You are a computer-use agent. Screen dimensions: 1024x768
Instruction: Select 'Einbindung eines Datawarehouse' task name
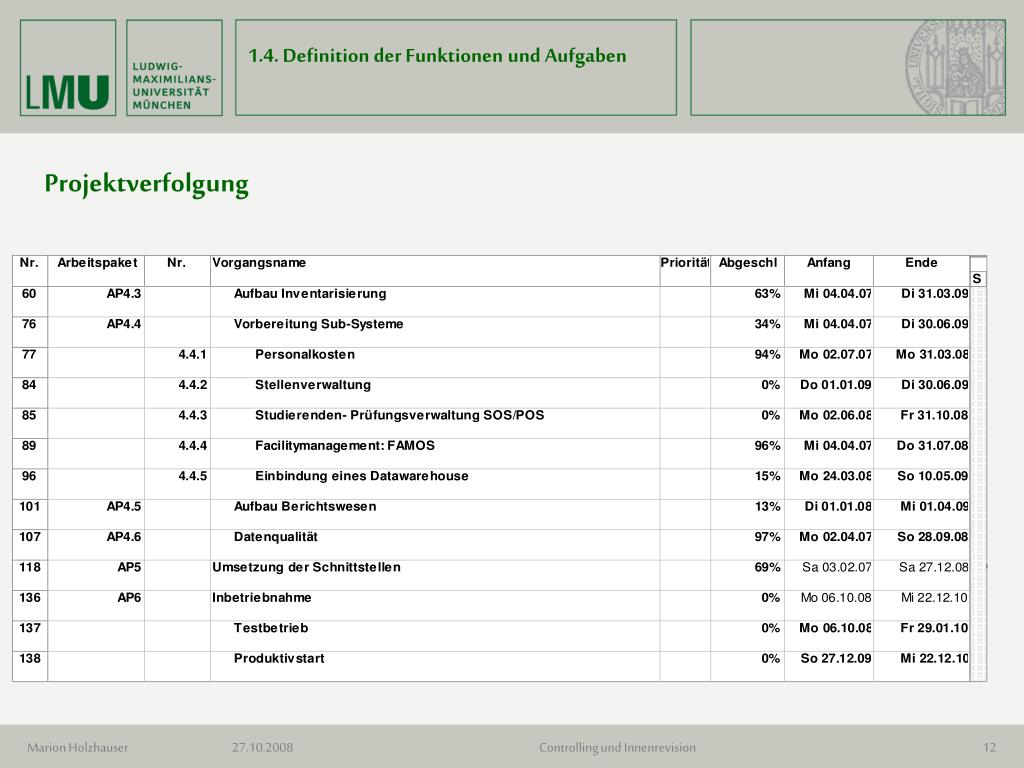coord(362,476)
